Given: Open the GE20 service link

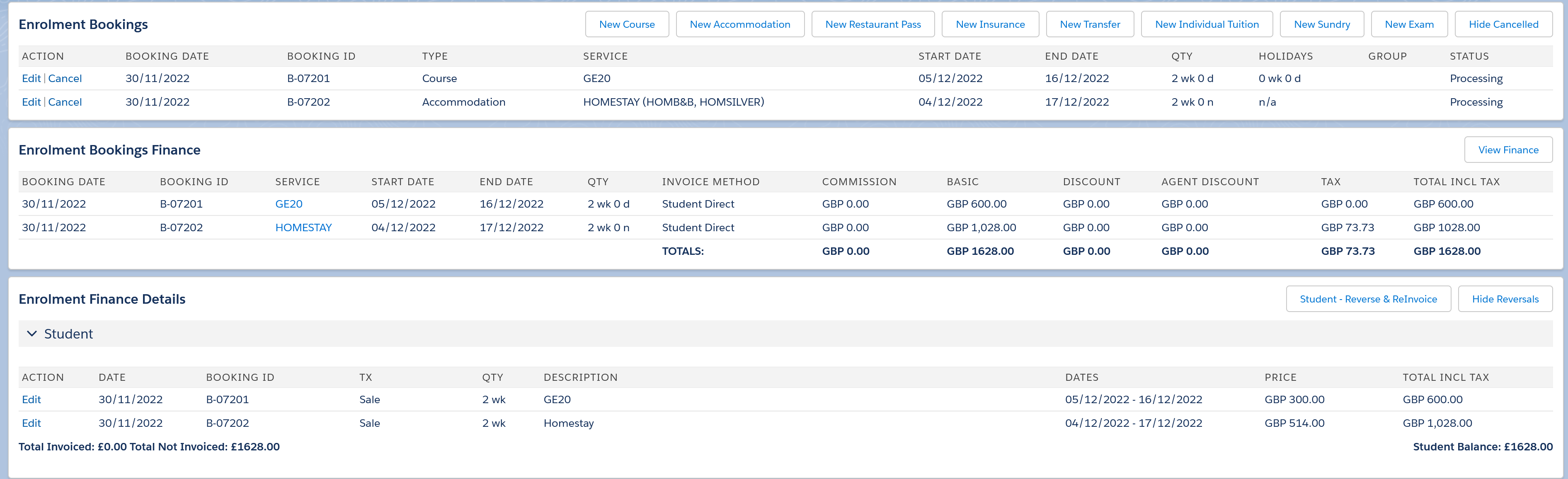Looking at the screenshot, I should (x=288, y=204).
